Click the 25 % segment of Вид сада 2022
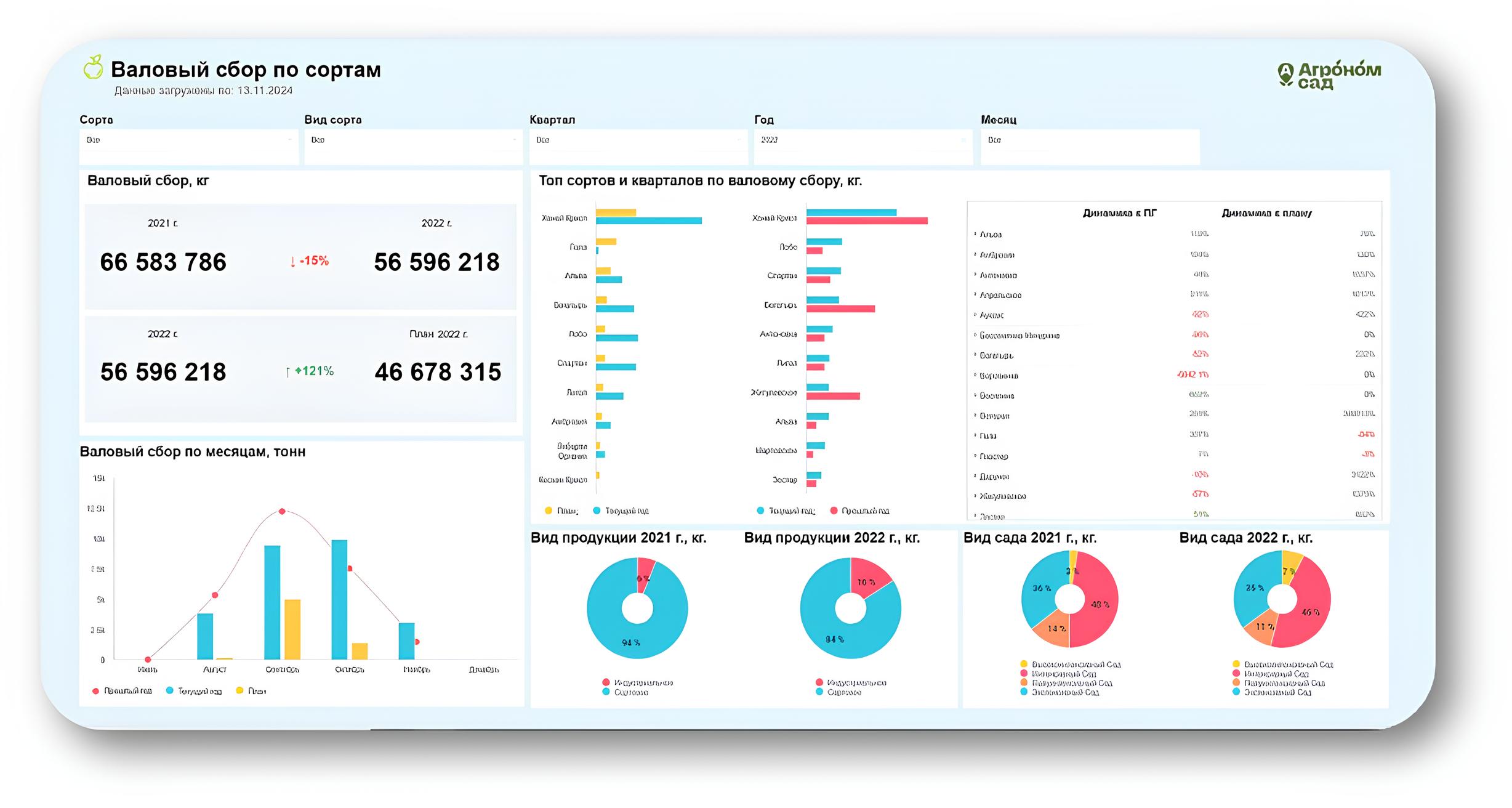1512x808 pixels. click(1254, 588)
